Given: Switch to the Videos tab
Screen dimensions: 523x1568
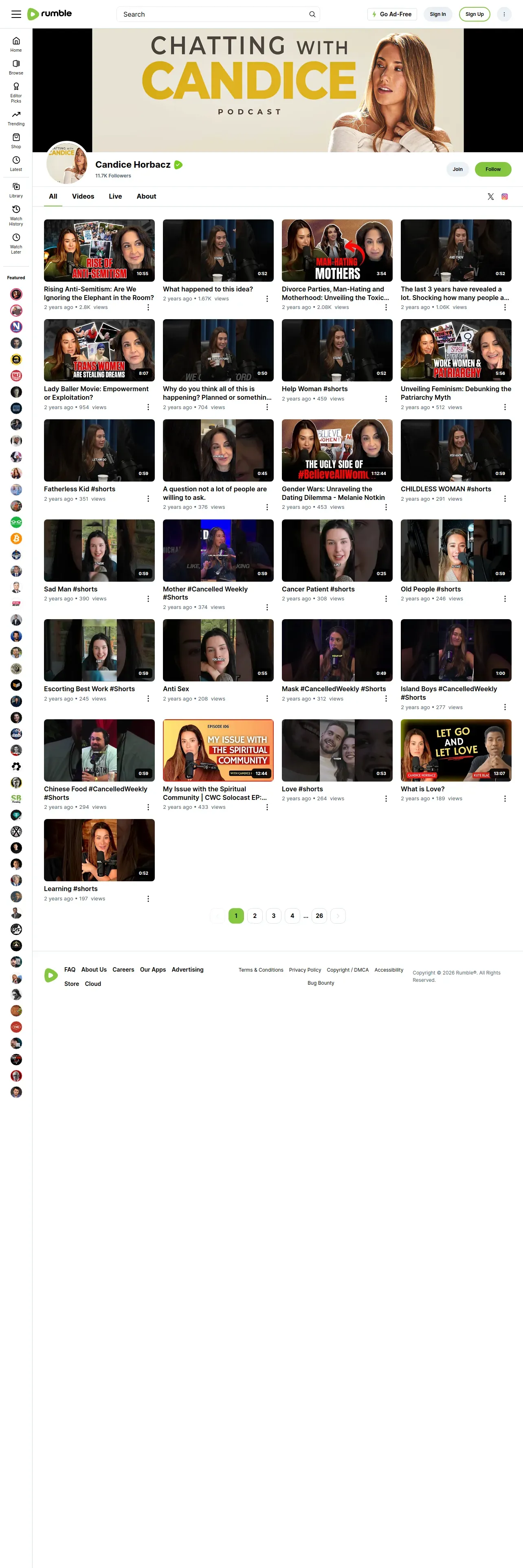Looking at the screenshot, I should pos(83,197).
